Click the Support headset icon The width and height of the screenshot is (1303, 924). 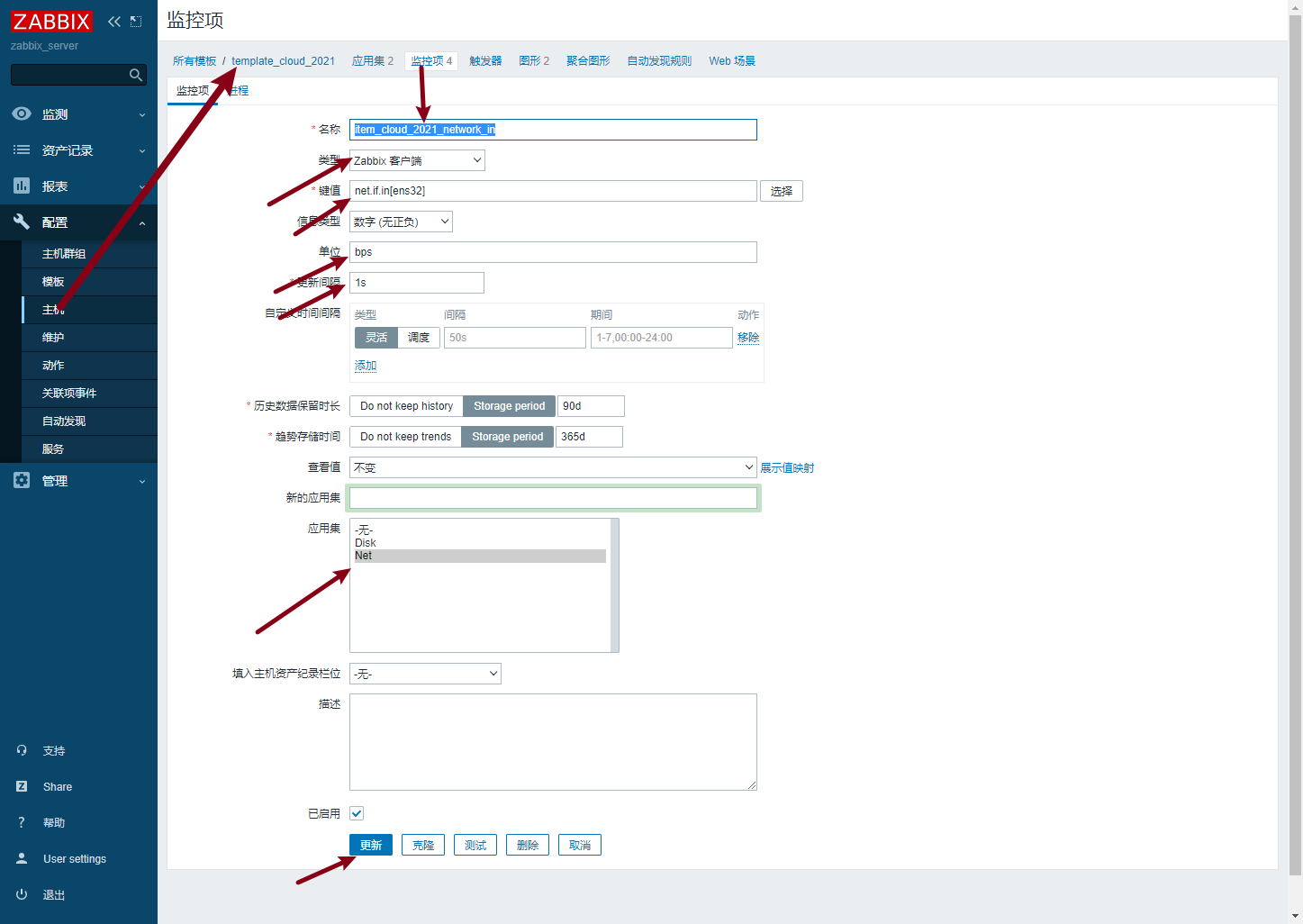click(x=22, y=750)
